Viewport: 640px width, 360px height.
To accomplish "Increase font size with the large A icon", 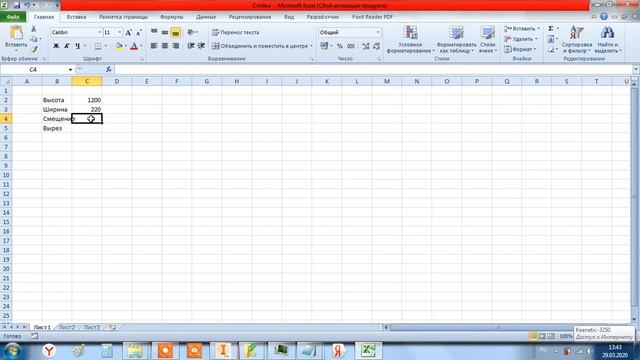I will 129,32.
